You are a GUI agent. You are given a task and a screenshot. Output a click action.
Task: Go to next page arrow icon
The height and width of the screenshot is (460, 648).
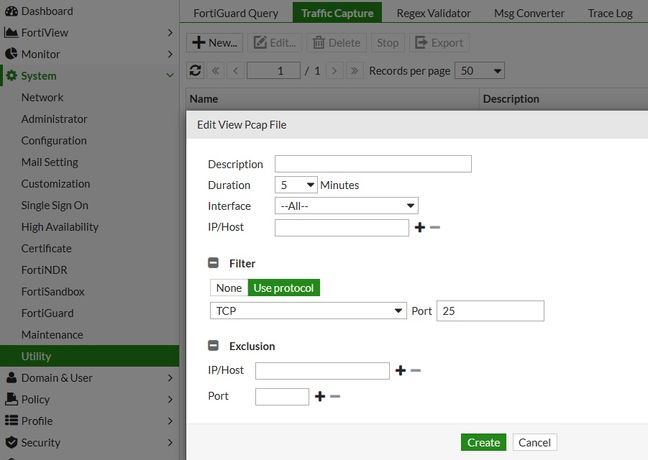[x=334, y=71]
